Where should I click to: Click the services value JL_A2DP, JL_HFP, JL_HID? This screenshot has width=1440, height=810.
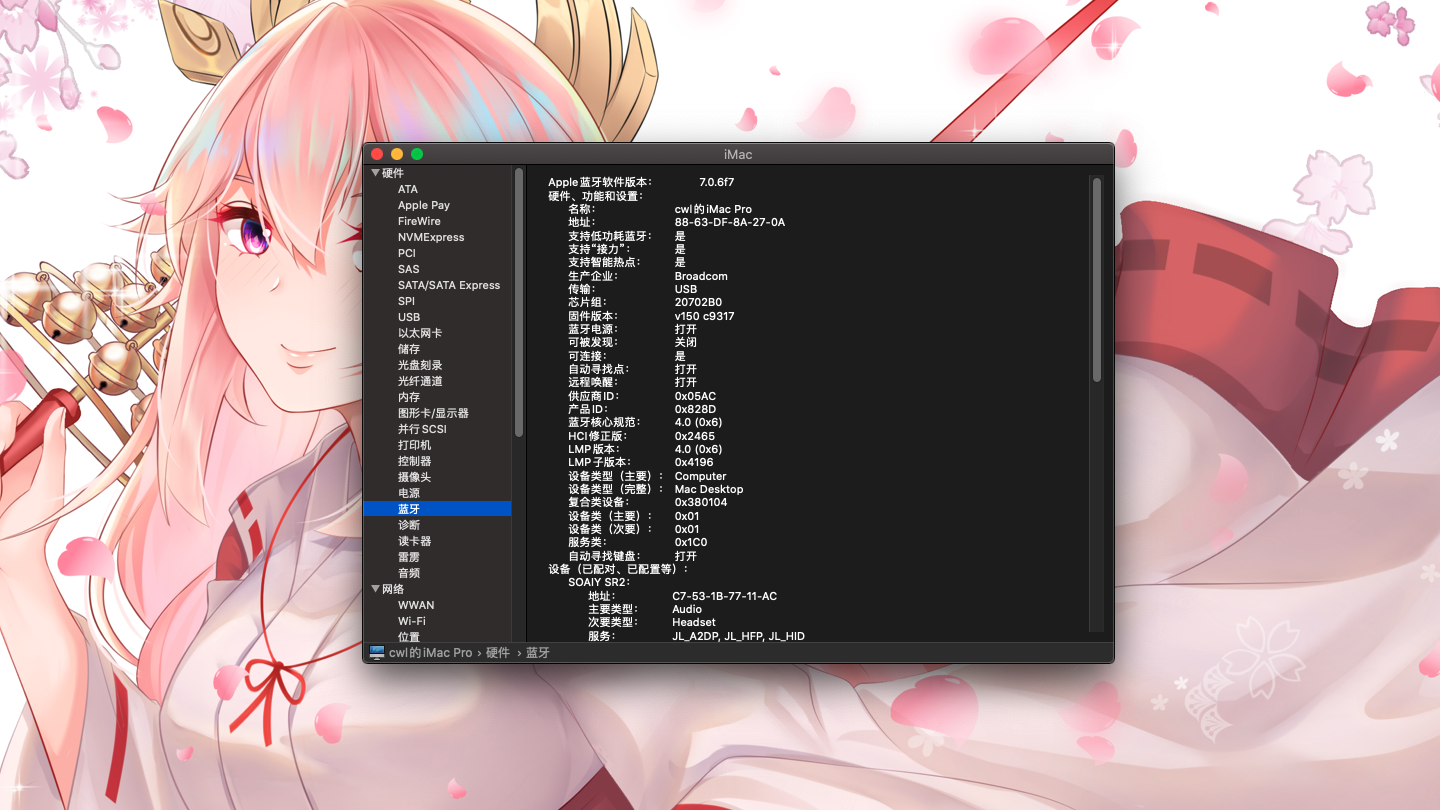click(738, 636)
